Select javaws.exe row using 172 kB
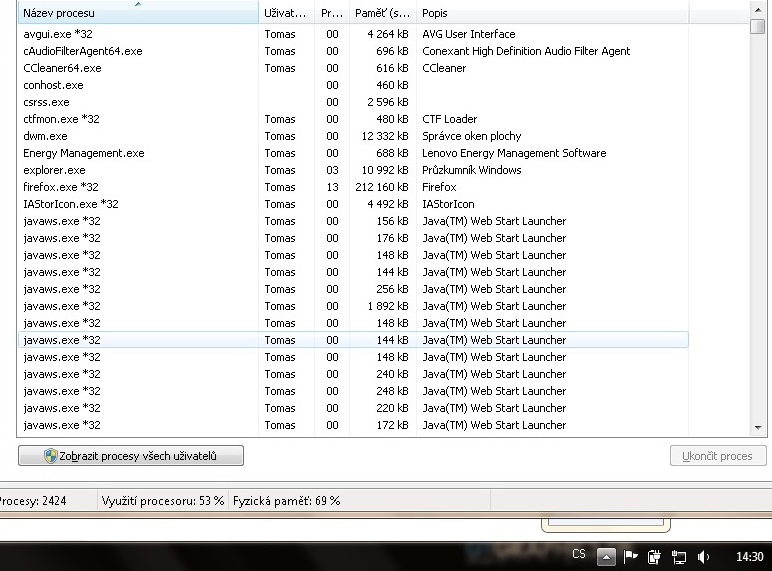The height and width of the screenshot is (571, 772). (353, 425)
